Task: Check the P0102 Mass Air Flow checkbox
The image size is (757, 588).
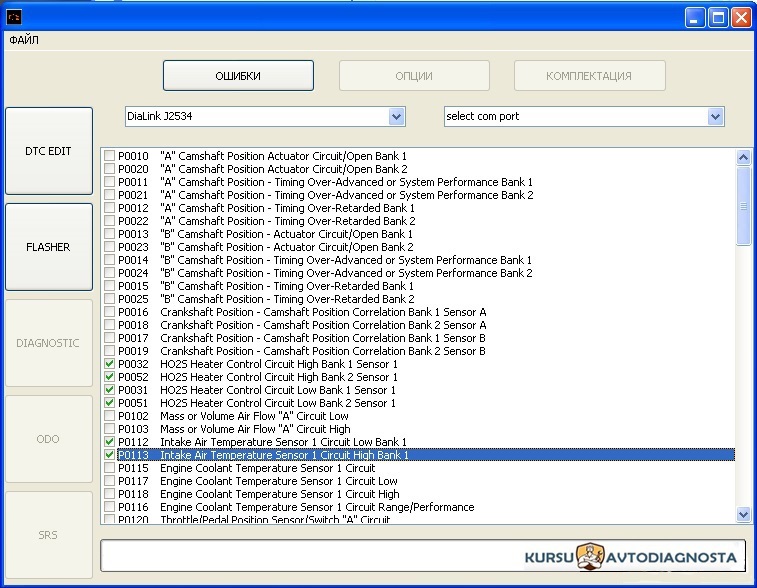Action: pos(110,416)
